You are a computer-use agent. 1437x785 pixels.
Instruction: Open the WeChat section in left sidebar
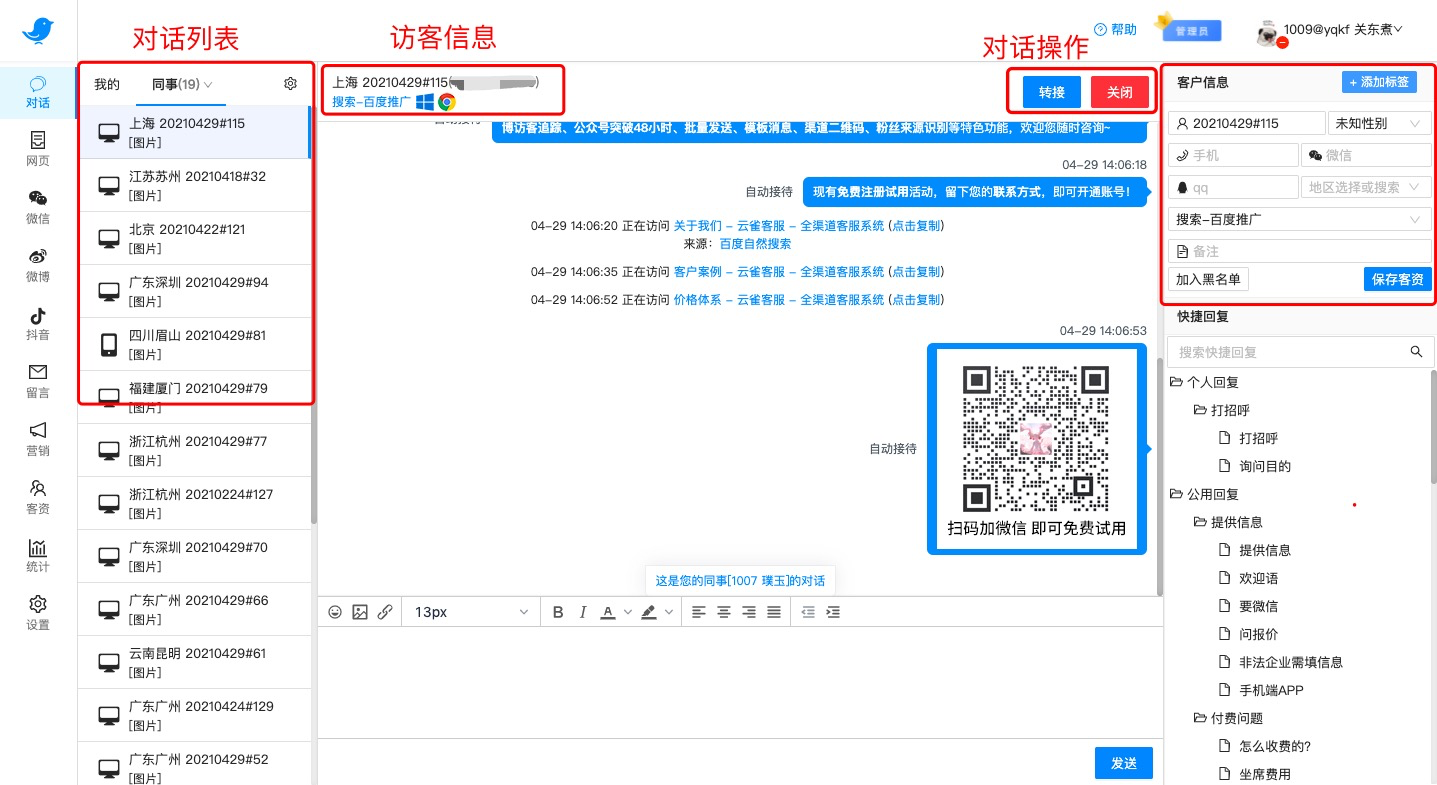37,206
